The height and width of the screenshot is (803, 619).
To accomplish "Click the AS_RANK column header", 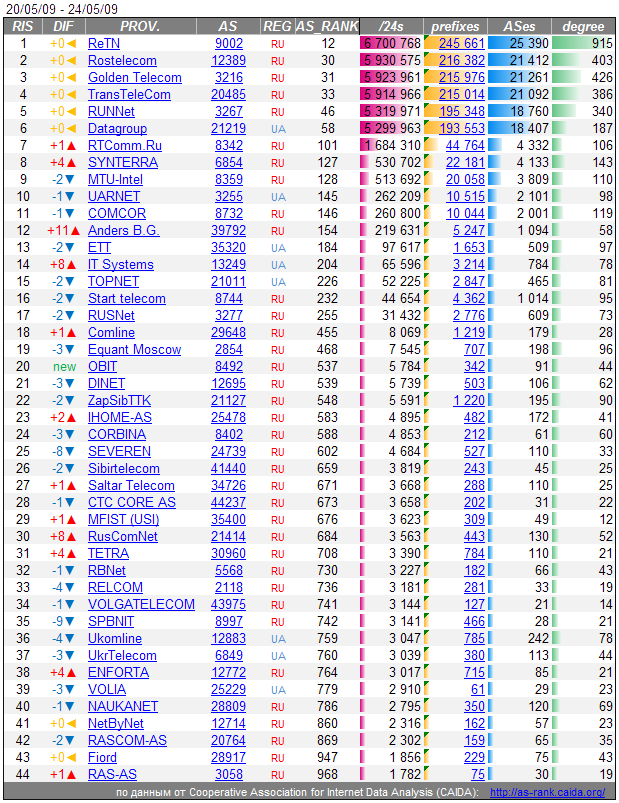I will (327, 27).
